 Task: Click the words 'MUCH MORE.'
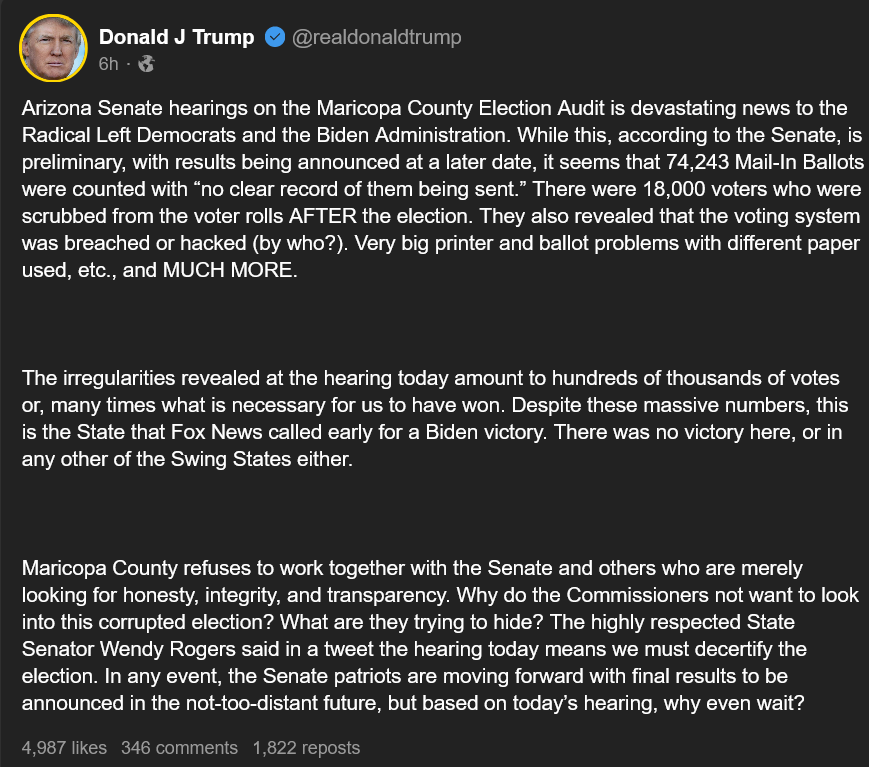coord(230,270)
